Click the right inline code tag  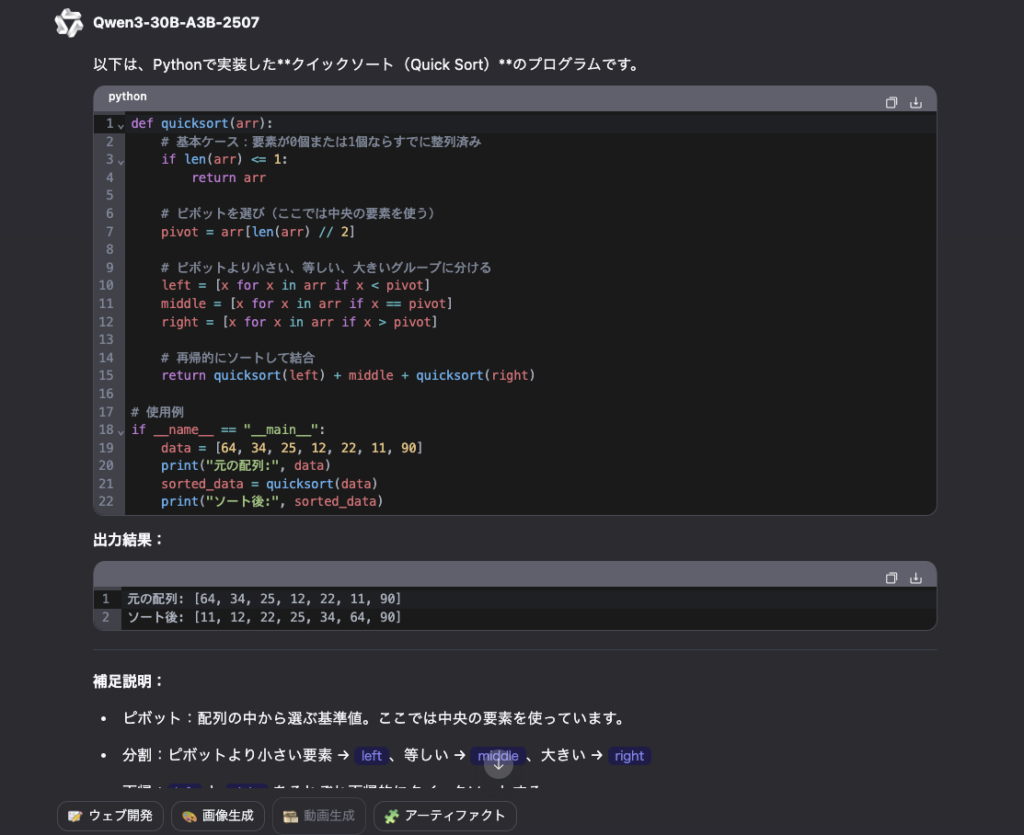(629, 756)
